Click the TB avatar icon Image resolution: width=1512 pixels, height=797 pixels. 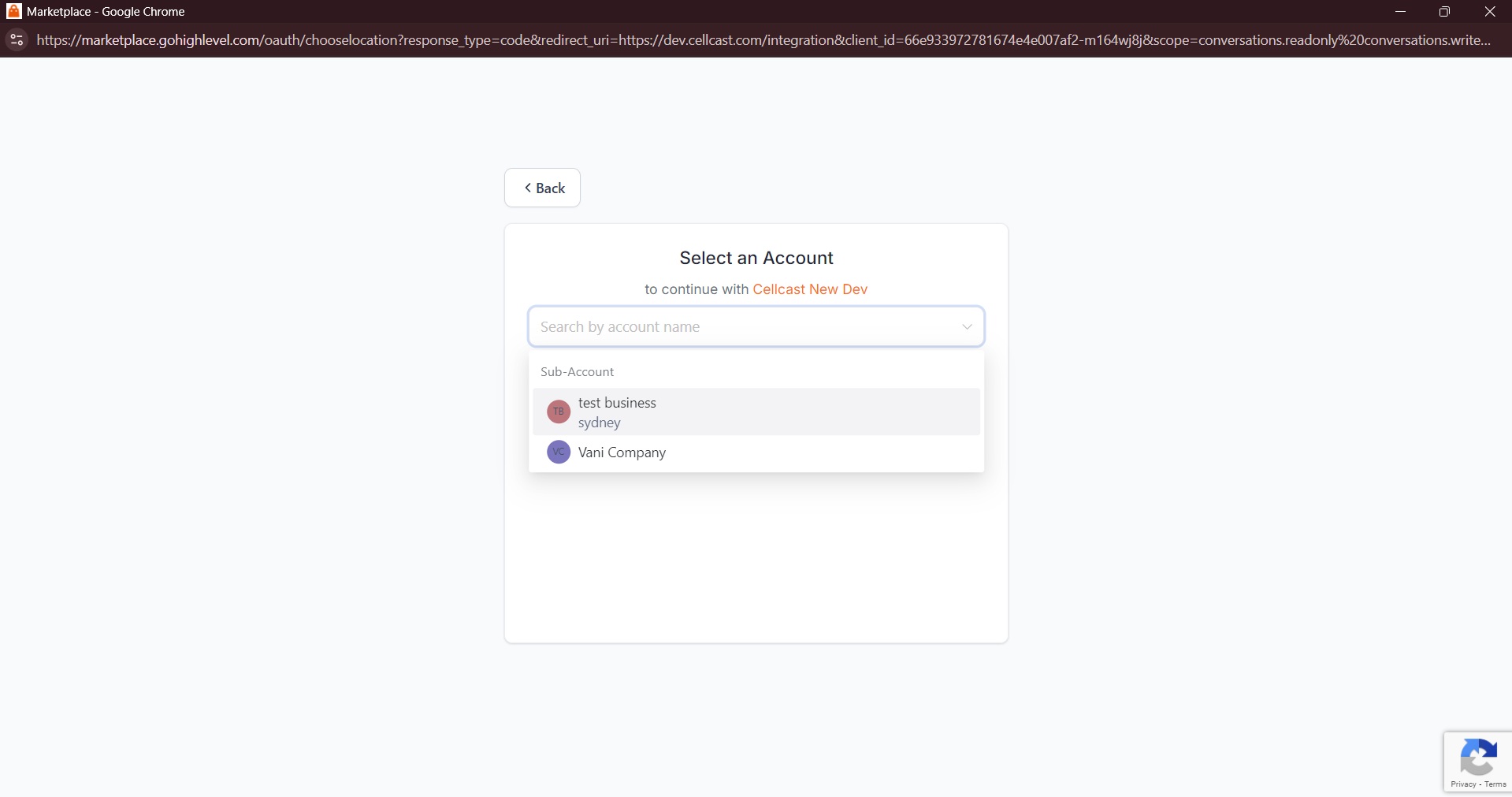click(x=559, y=412)
